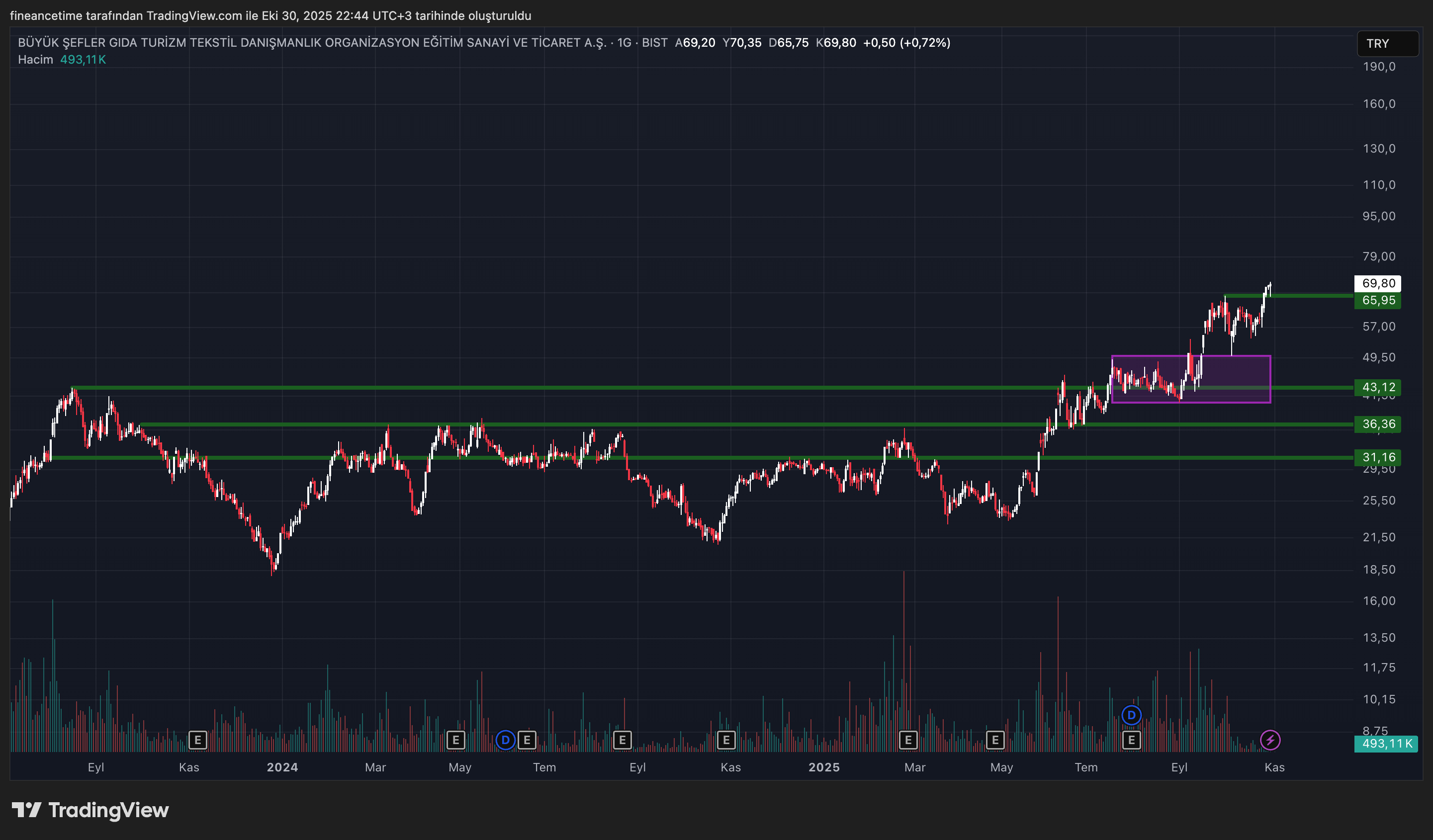Select the earnings E marker before Mar 2025
Screen dimensions: 1433x840
908,740
